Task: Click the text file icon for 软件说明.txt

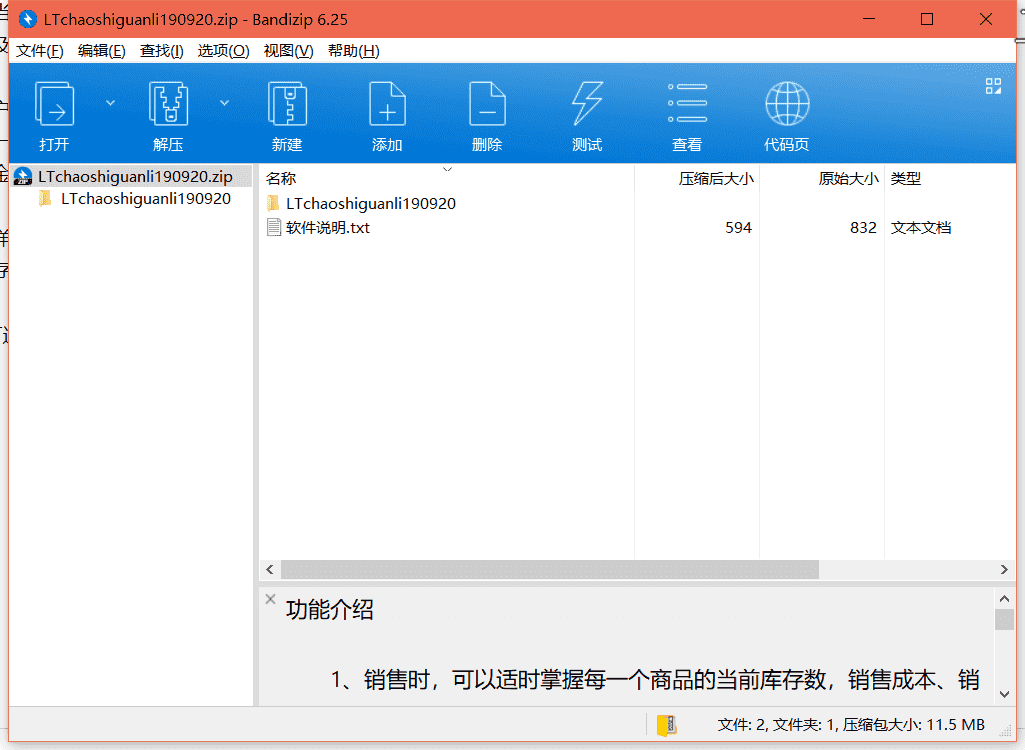Action: click(x=274, y=228)
